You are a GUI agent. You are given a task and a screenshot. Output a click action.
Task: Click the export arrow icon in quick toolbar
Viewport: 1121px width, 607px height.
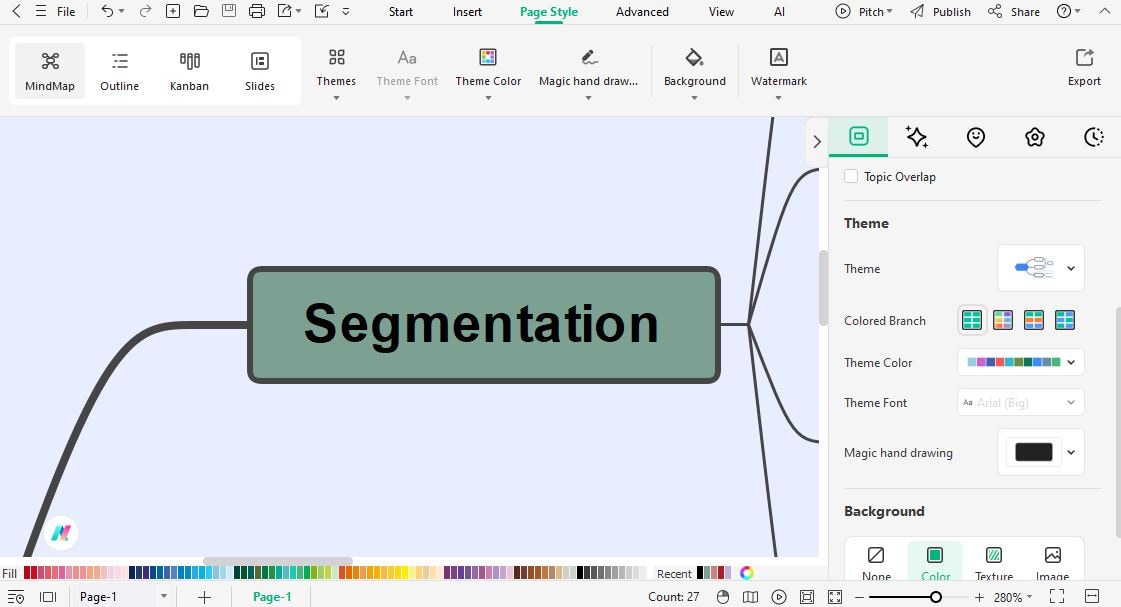(x=285, y=11)
